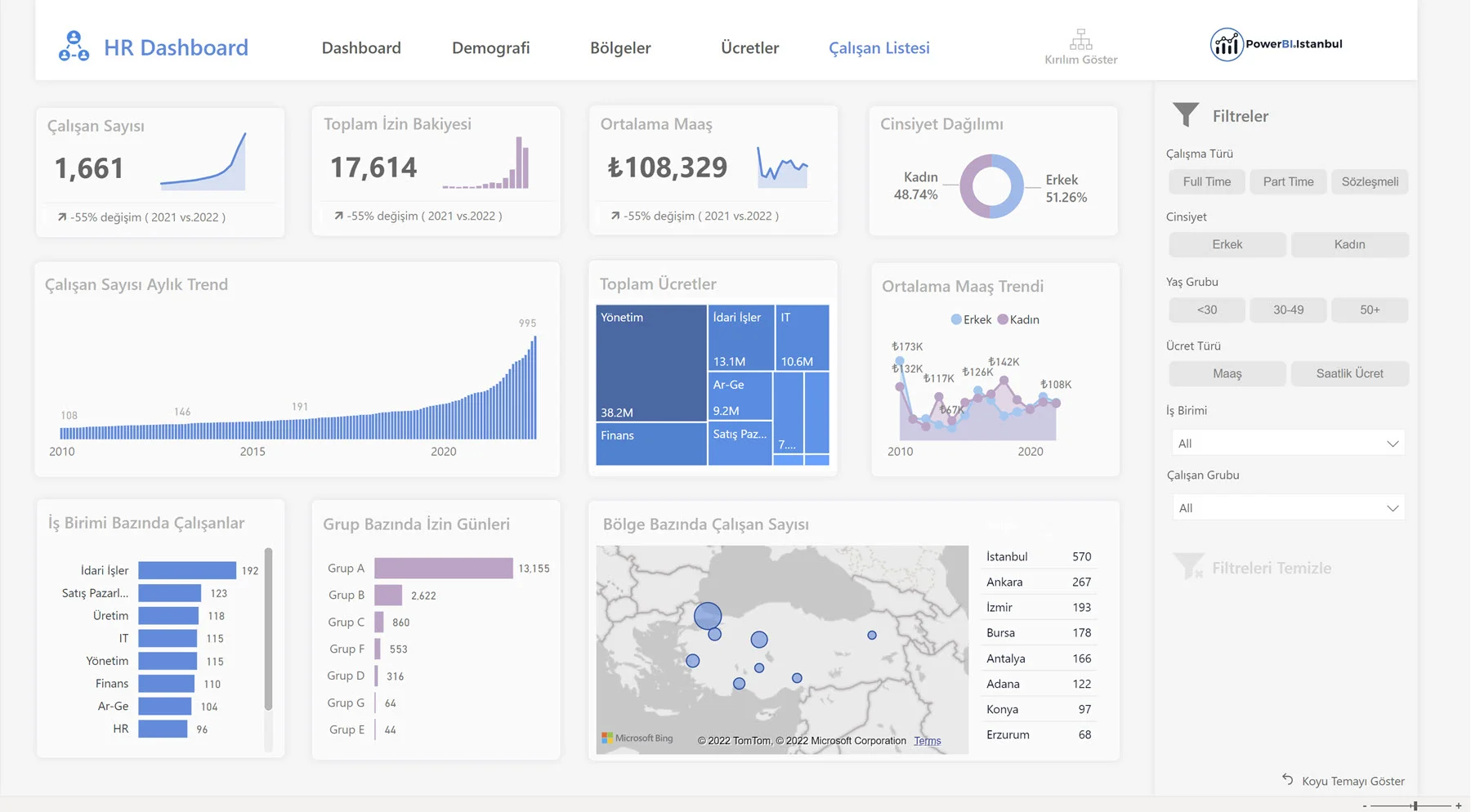Toggle the Erkek gender filter
The height and width of the screenshot is (812, 1471).
[x=1227, y=244]
